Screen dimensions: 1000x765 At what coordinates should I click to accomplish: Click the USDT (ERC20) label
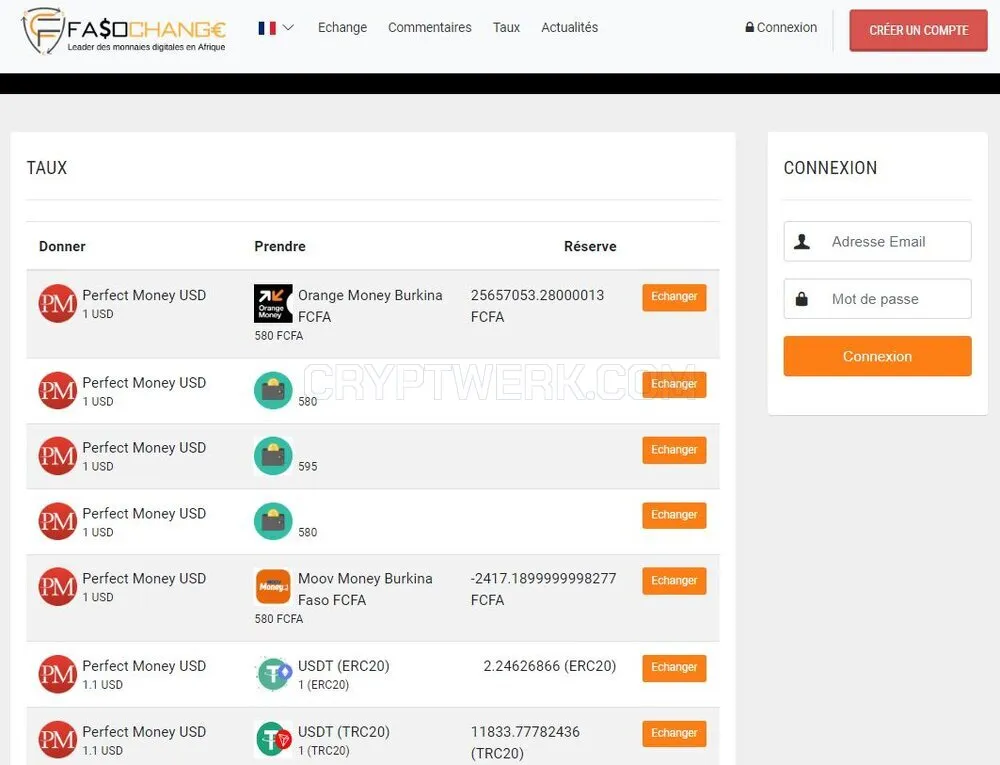(344, 666)
